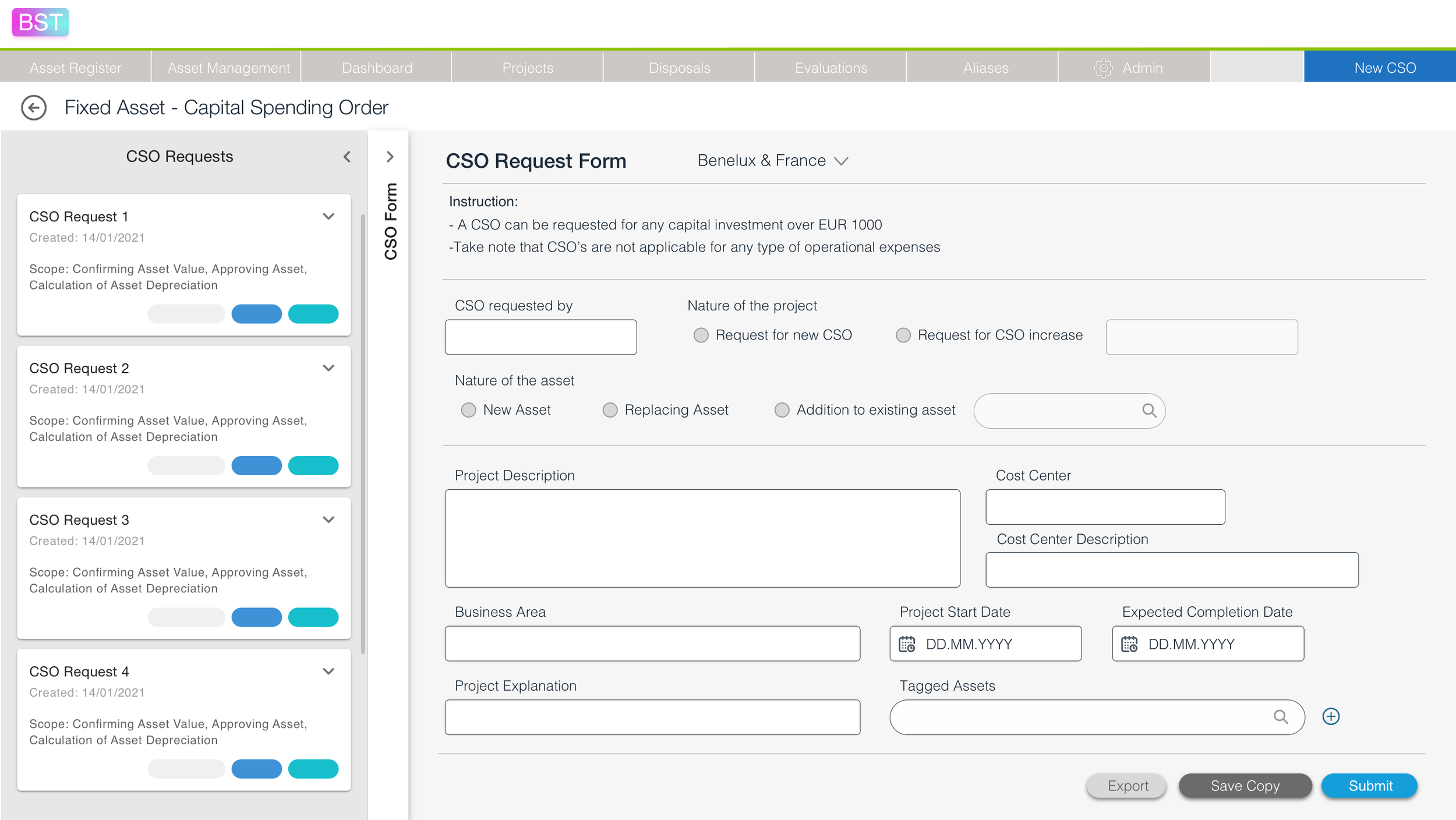Viewport: 1456px width, 820px height.
Task: Open the Asset Register section
Action: (75, 67)
